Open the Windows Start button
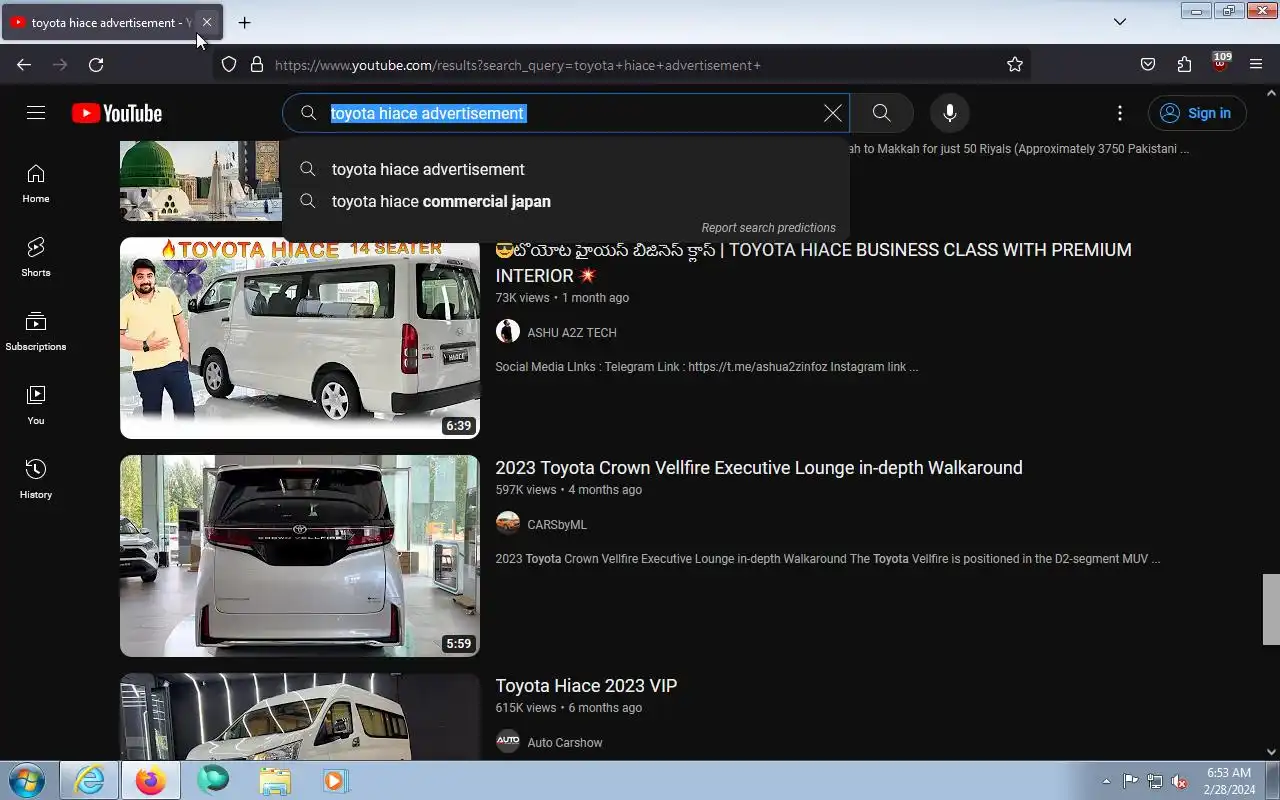Viewport: 1280px width, 800px height. (x=27, y=780)
